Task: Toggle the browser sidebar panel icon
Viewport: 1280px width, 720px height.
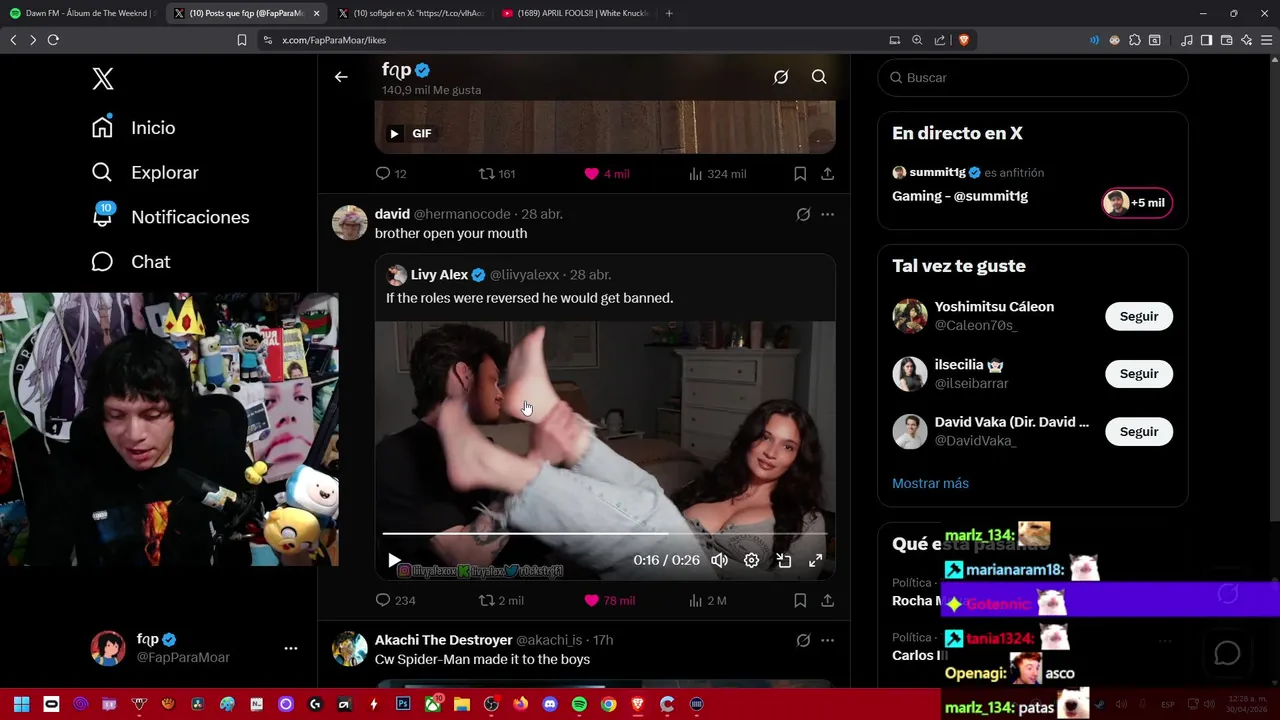Action: (1206, 40)
